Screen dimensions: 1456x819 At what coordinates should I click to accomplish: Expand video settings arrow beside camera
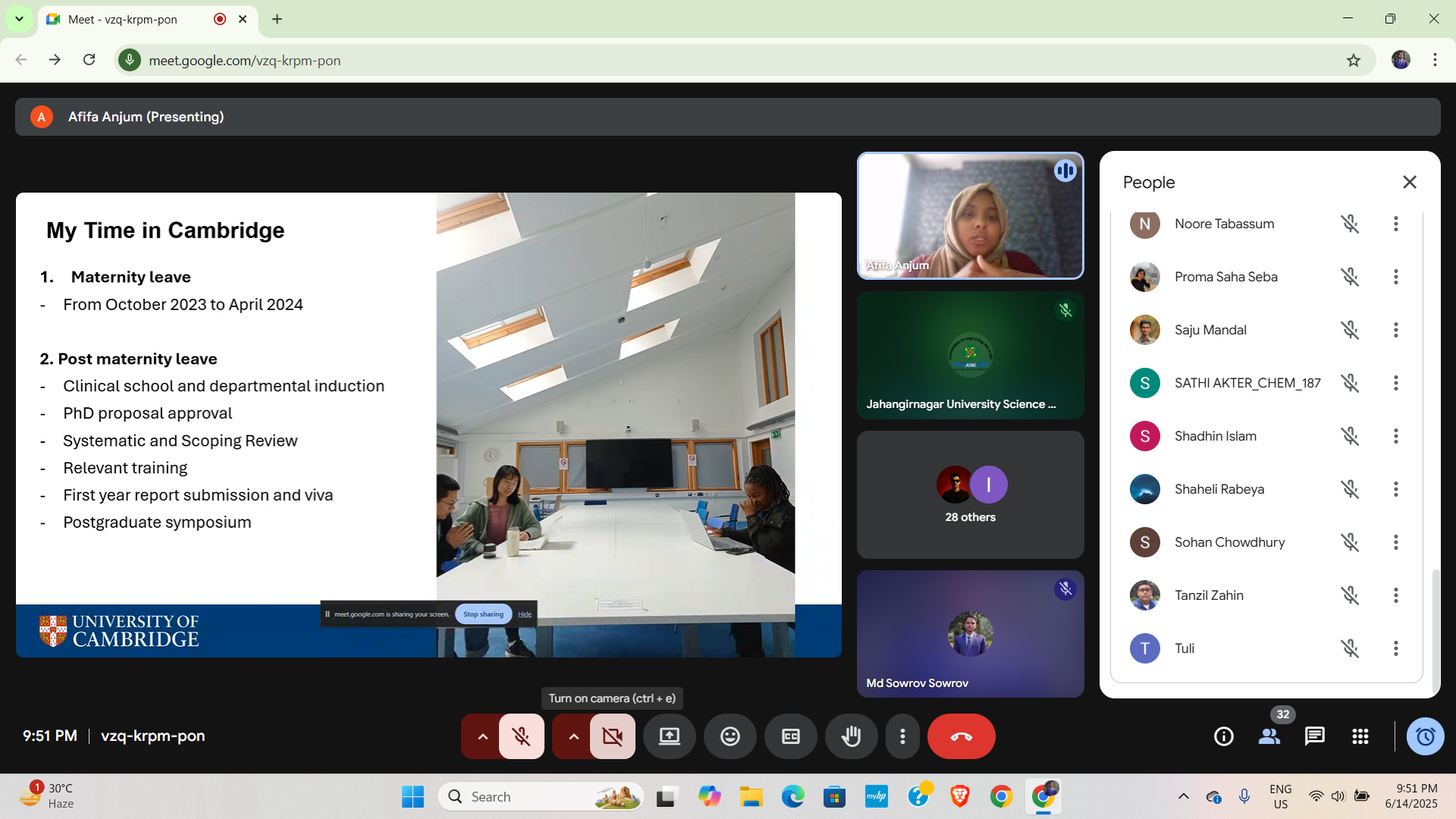point(573,736)
